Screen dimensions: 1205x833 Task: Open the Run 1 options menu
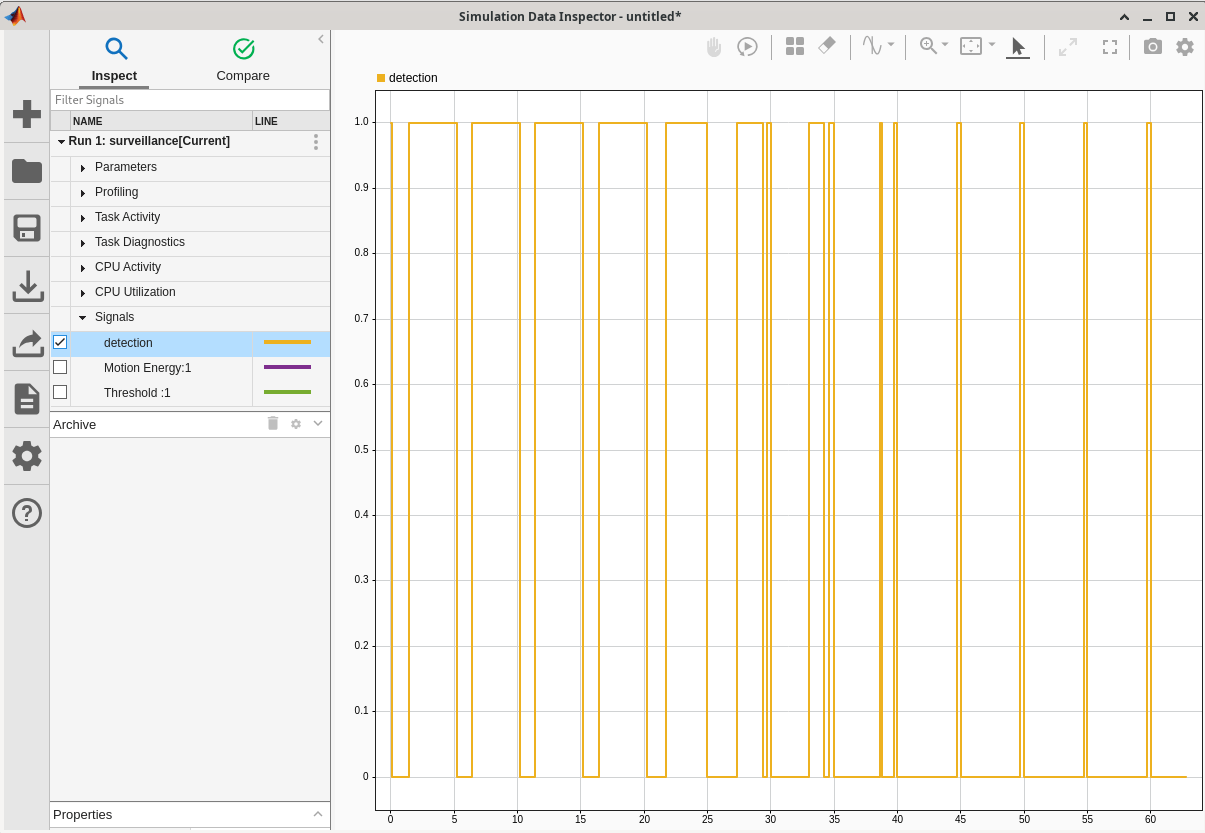point(316,141)
